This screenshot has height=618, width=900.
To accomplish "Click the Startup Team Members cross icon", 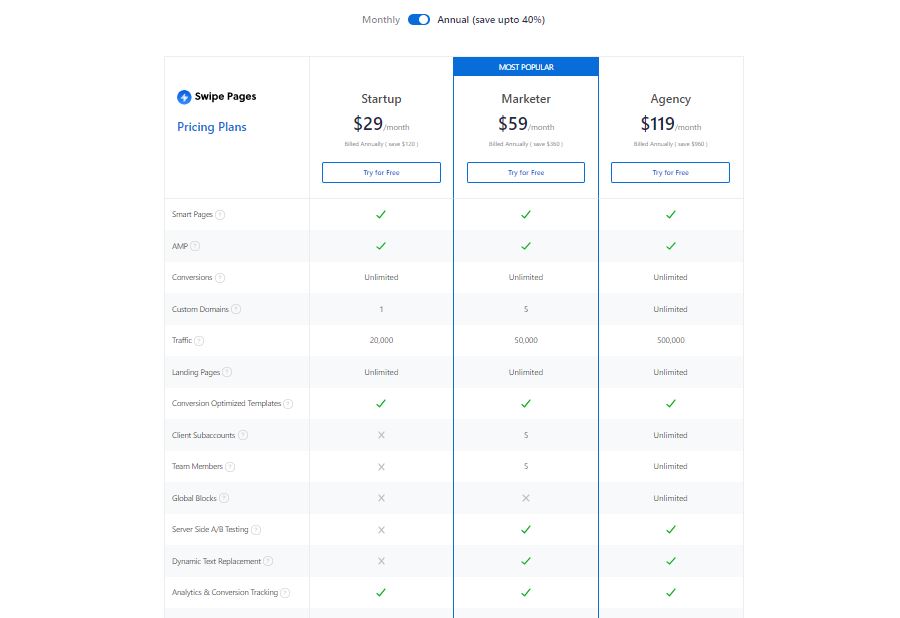I will pos(381,467).
